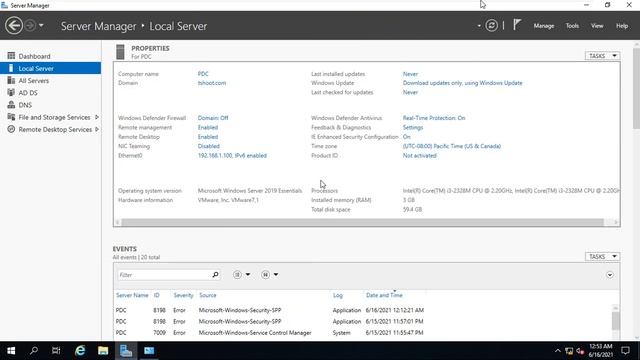Image resolution: width=640 pixels, height=360 pixels.
Task: Open the Tools menu
Action: pyautogui.click(x=572, y=26)
